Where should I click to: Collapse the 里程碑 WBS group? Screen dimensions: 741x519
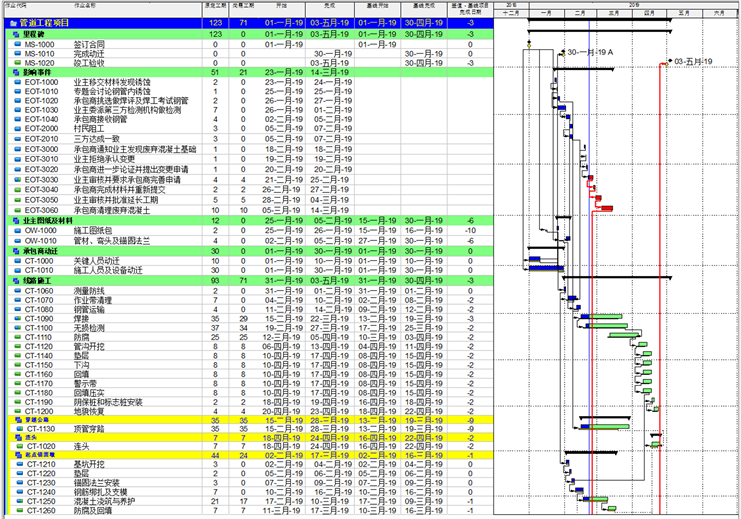point(15,34)
